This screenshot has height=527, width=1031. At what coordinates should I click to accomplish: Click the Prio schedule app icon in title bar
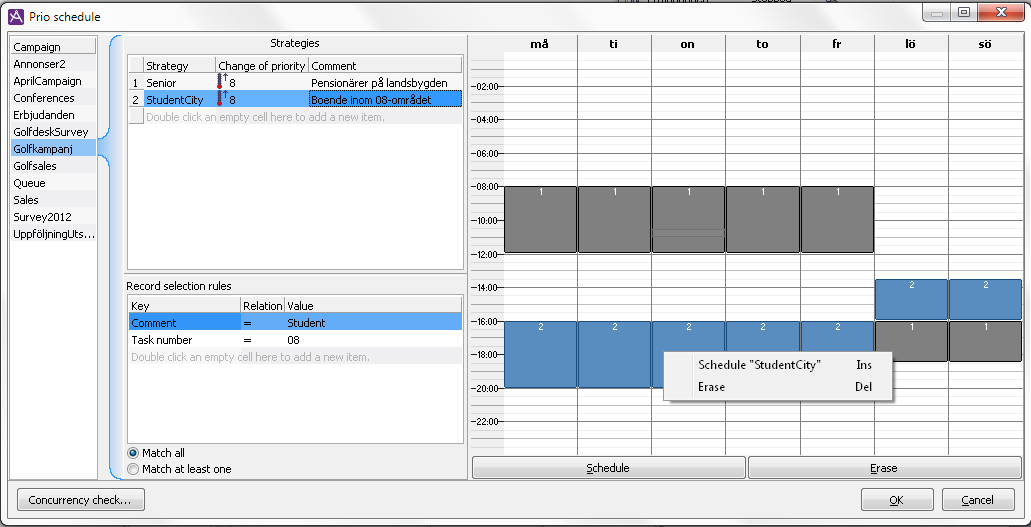point(16,17)
